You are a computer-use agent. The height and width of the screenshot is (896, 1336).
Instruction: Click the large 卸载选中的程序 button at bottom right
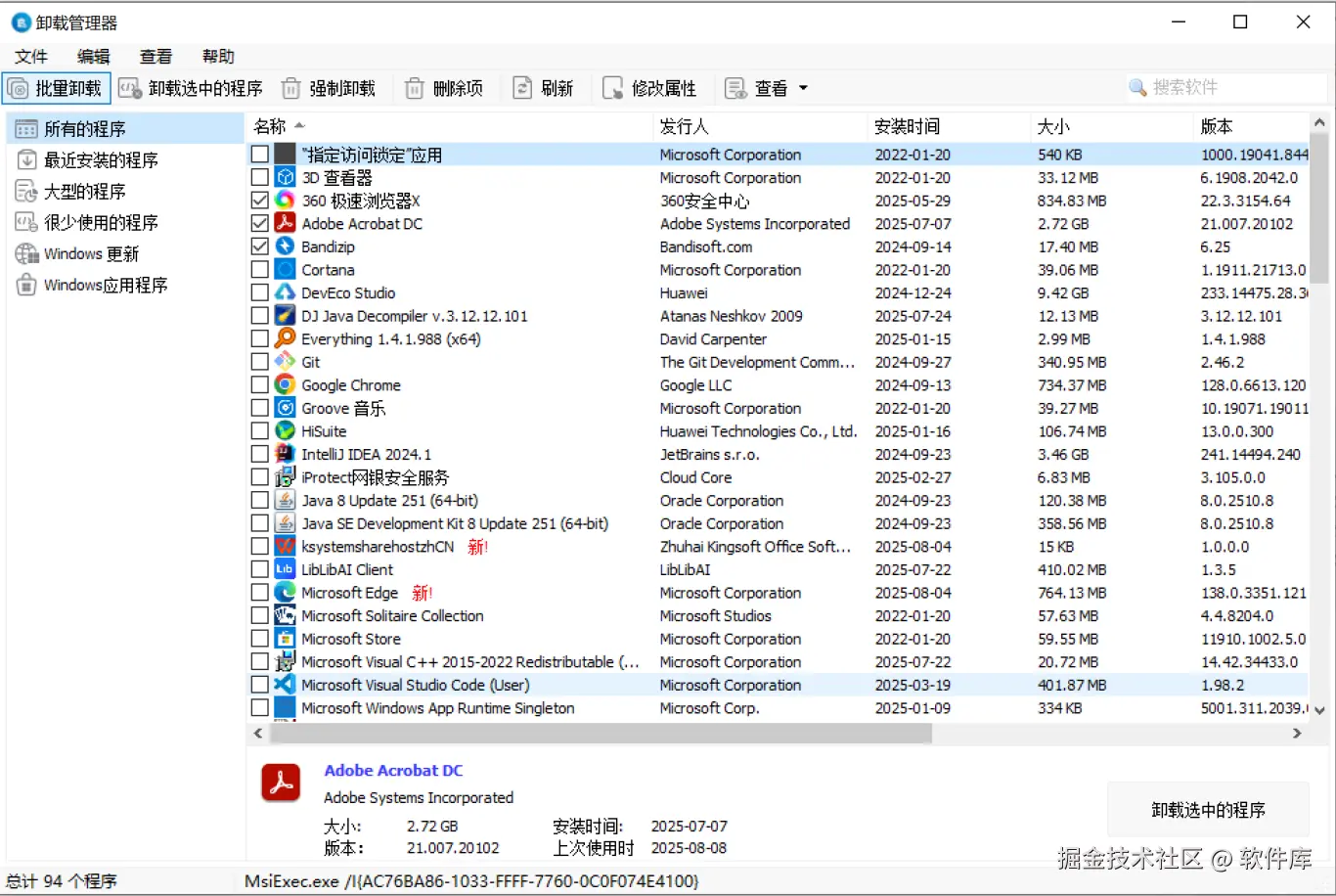point(1208,810)
